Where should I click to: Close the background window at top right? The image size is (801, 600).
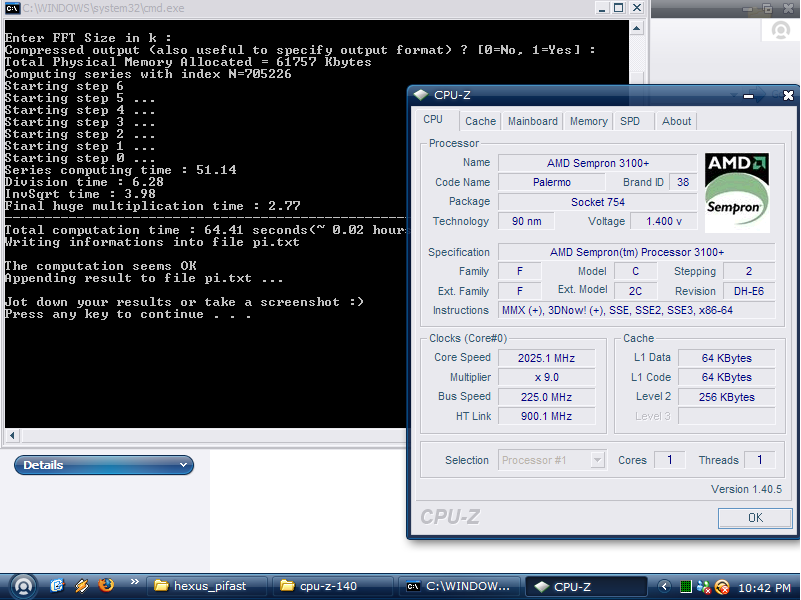point(788,8)
